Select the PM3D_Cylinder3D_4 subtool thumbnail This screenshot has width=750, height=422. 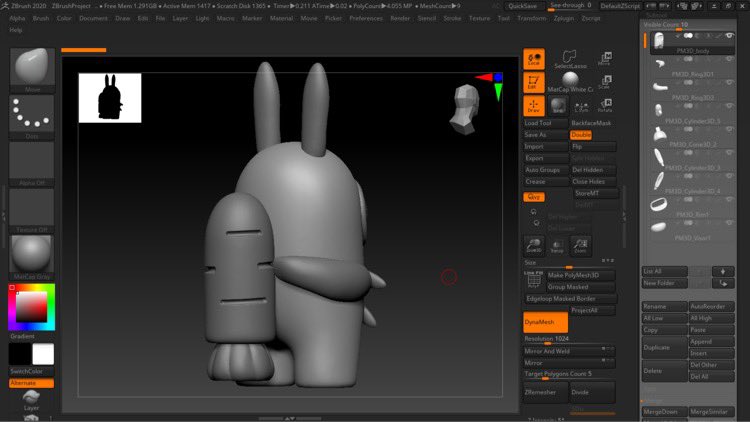pos(659,181)
